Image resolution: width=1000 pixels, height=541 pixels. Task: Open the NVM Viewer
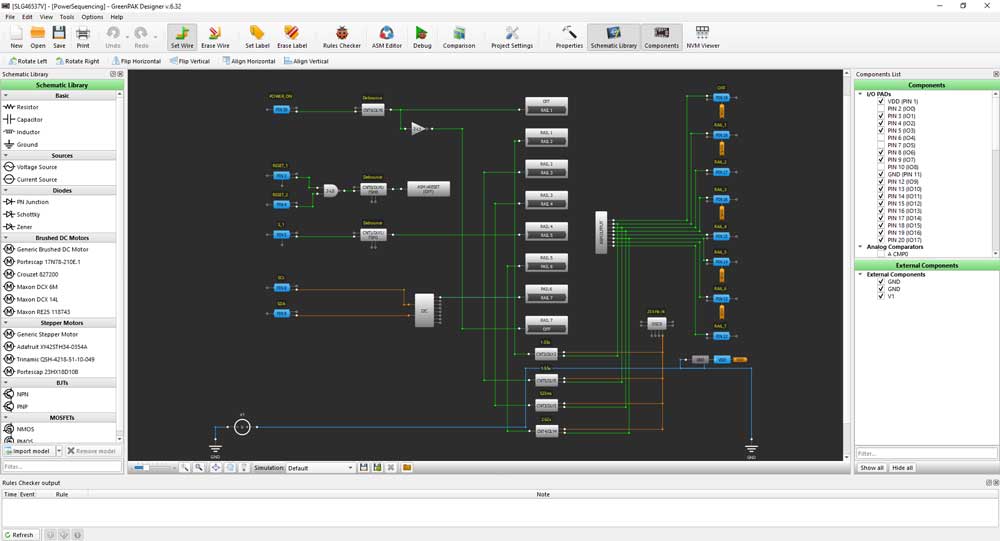tap(702, 37)
